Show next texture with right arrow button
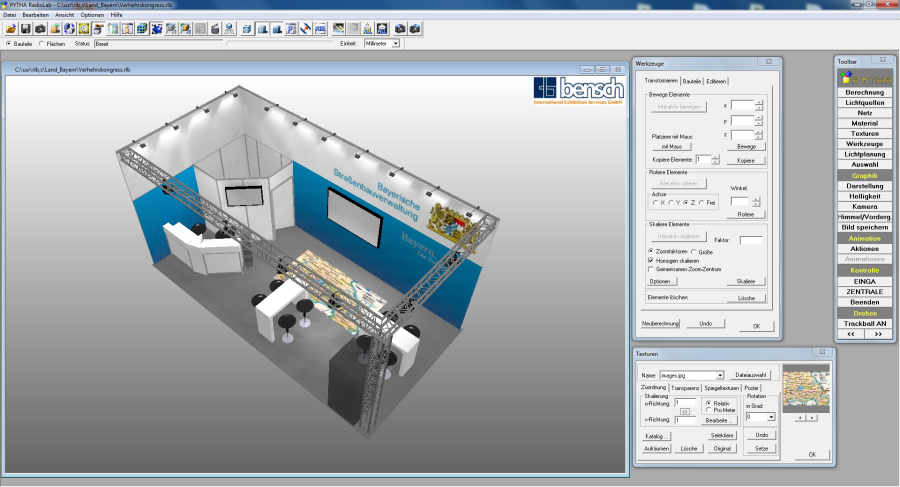Viewport: 900px width, 487px height. point(812,417)
